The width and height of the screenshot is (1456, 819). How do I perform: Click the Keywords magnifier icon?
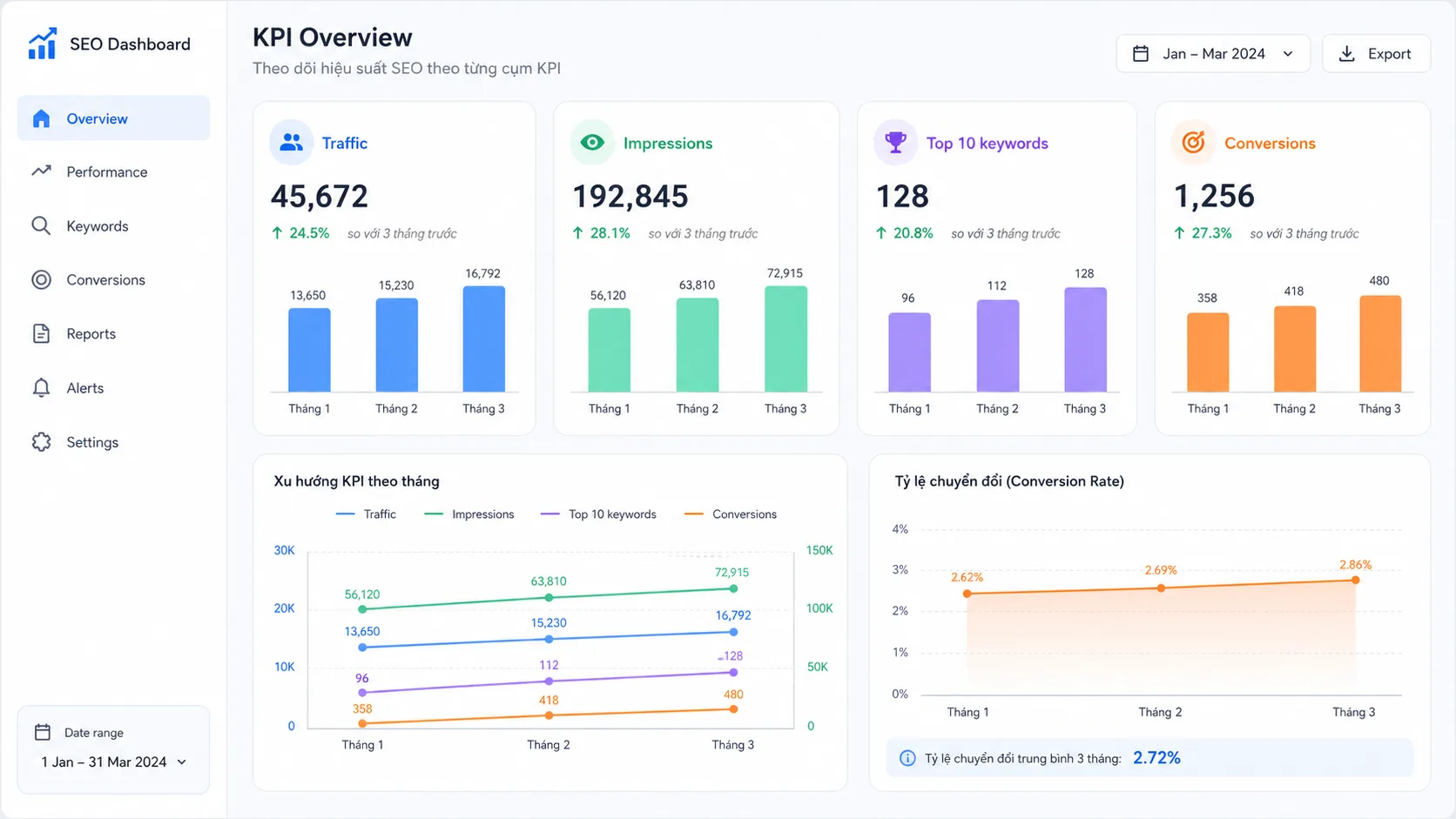pyautogui.click(x=41, y=225)
